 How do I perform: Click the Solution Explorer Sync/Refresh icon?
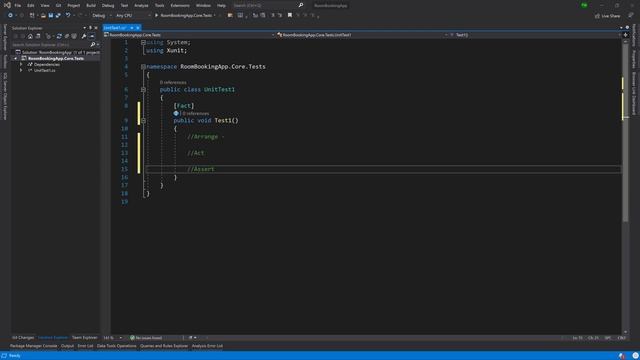[59, 36]
